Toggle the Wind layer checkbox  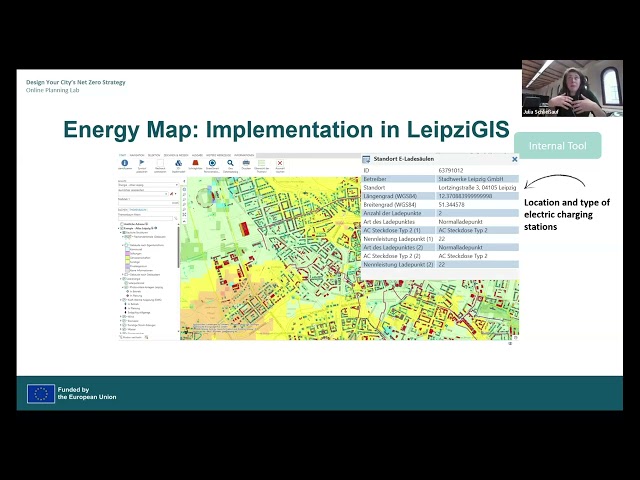coord(124,316)
